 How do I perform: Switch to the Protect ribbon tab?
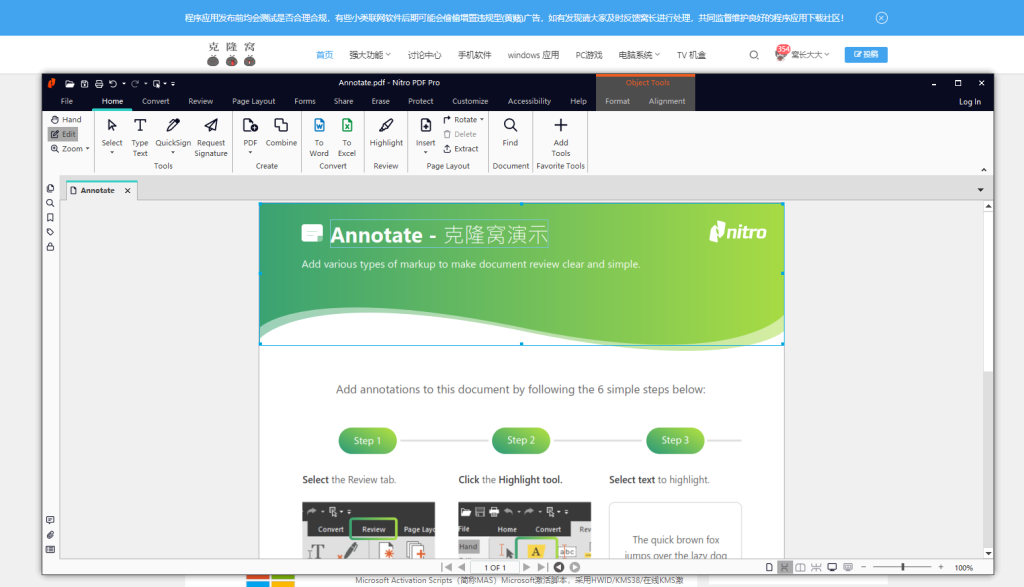pyautogui.click(x=421, y=101)
